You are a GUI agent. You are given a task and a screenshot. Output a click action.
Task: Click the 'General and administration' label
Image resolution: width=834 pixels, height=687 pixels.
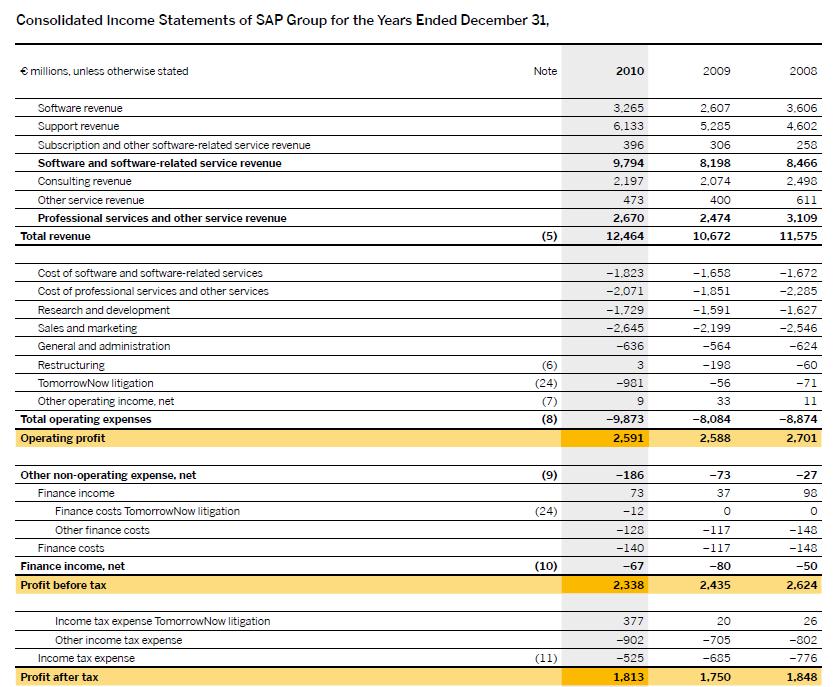coord(104,346)
